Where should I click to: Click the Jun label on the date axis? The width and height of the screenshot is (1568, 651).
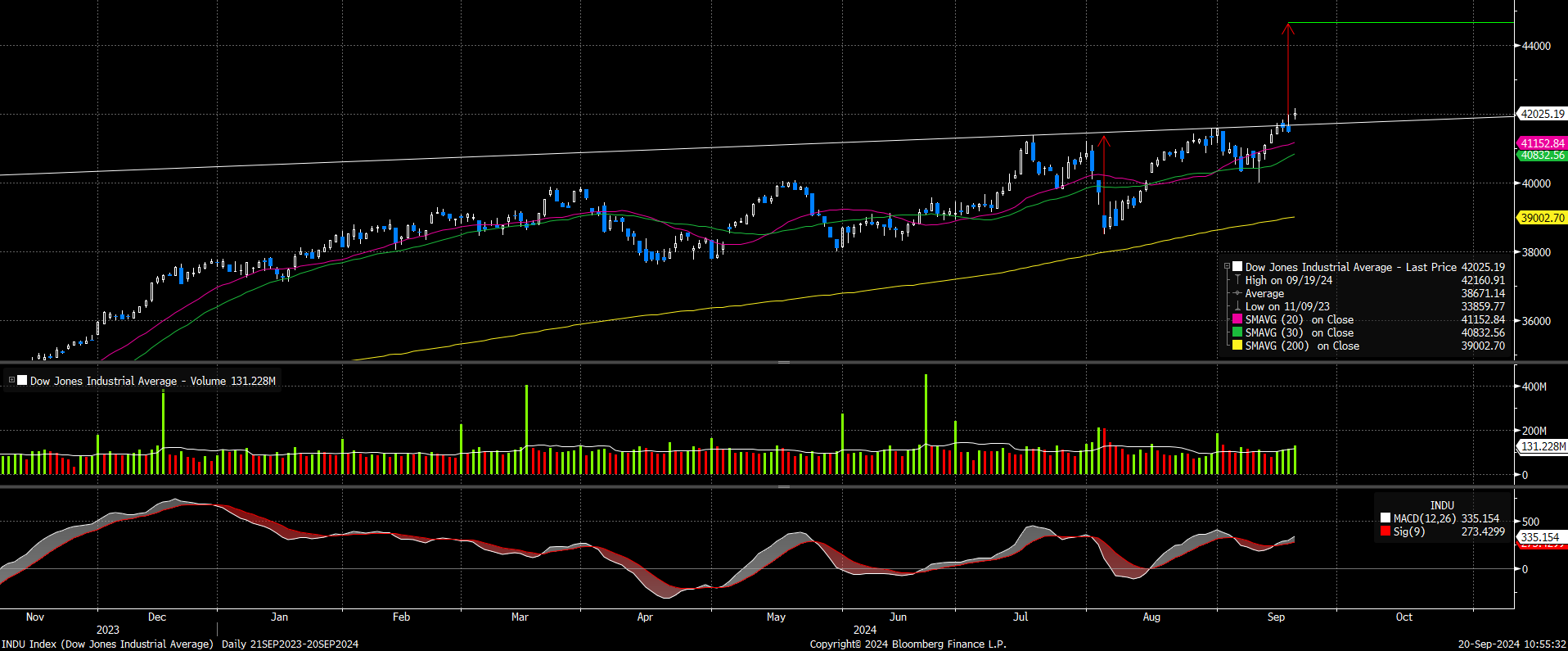(898, 617)
